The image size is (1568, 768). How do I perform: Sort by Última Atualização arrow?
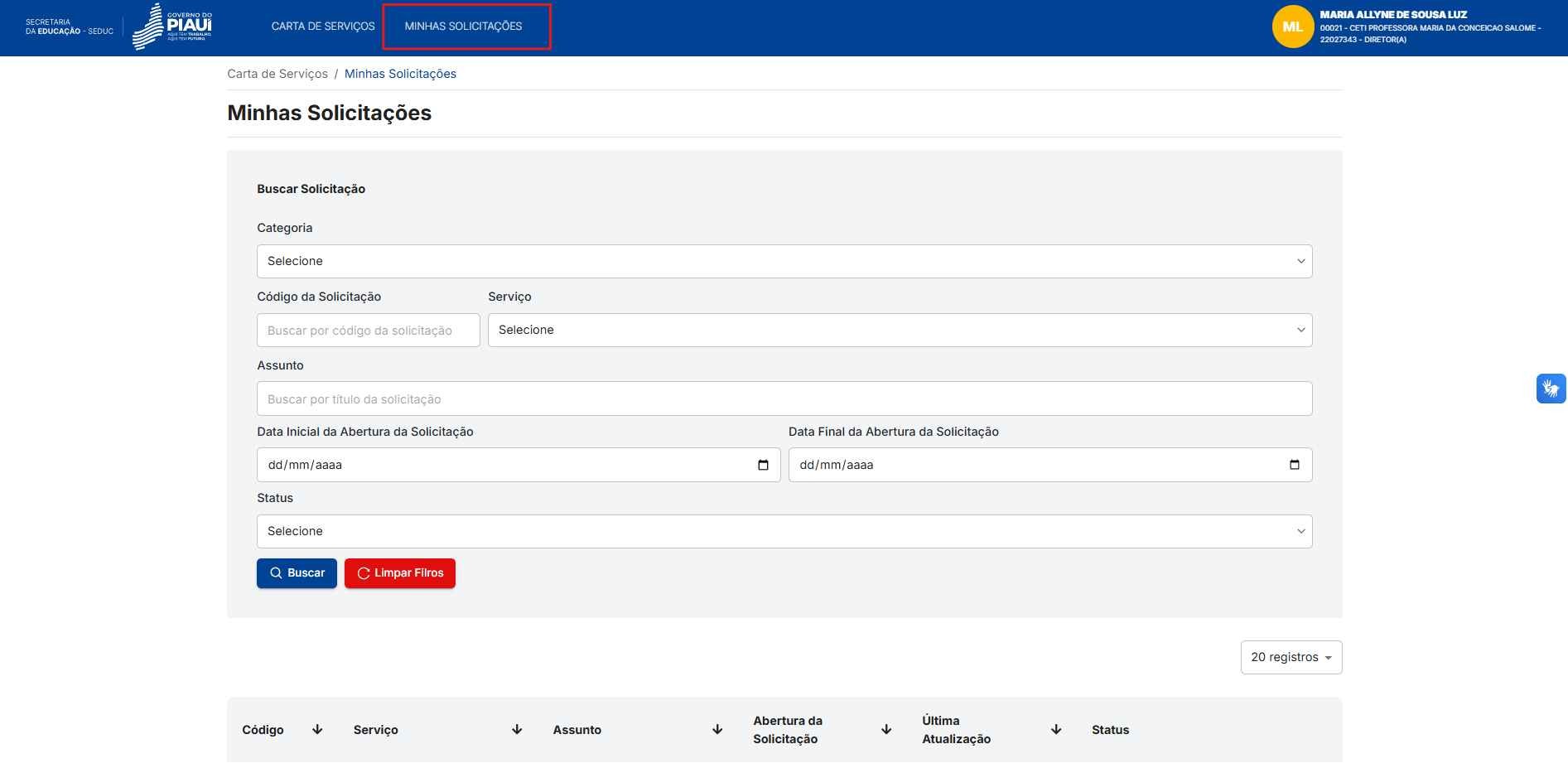(1056, 730)
